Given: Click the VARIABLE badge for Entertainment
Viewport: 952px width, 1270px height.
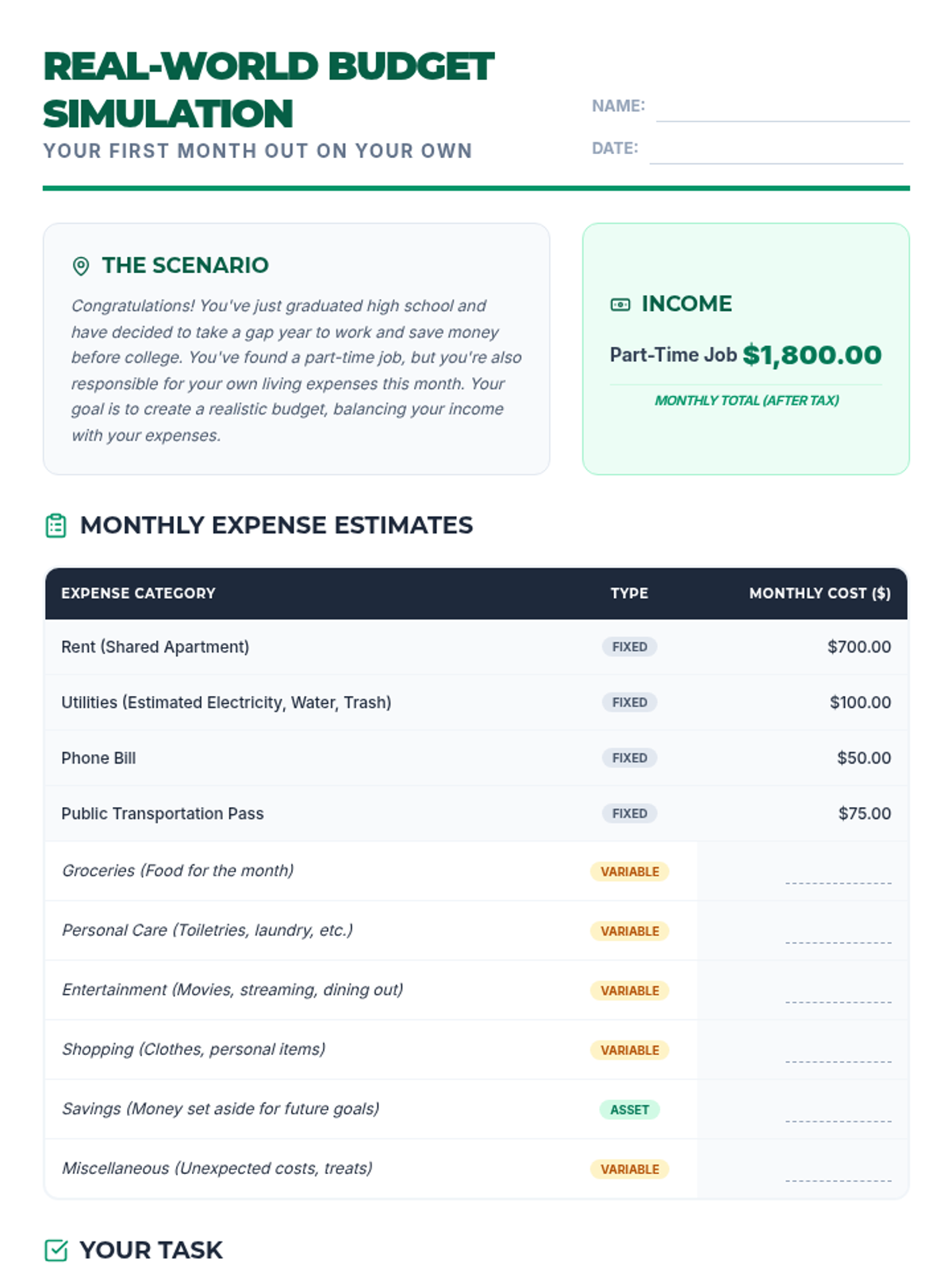Looking at the screenshot, I should pos(630,991).
